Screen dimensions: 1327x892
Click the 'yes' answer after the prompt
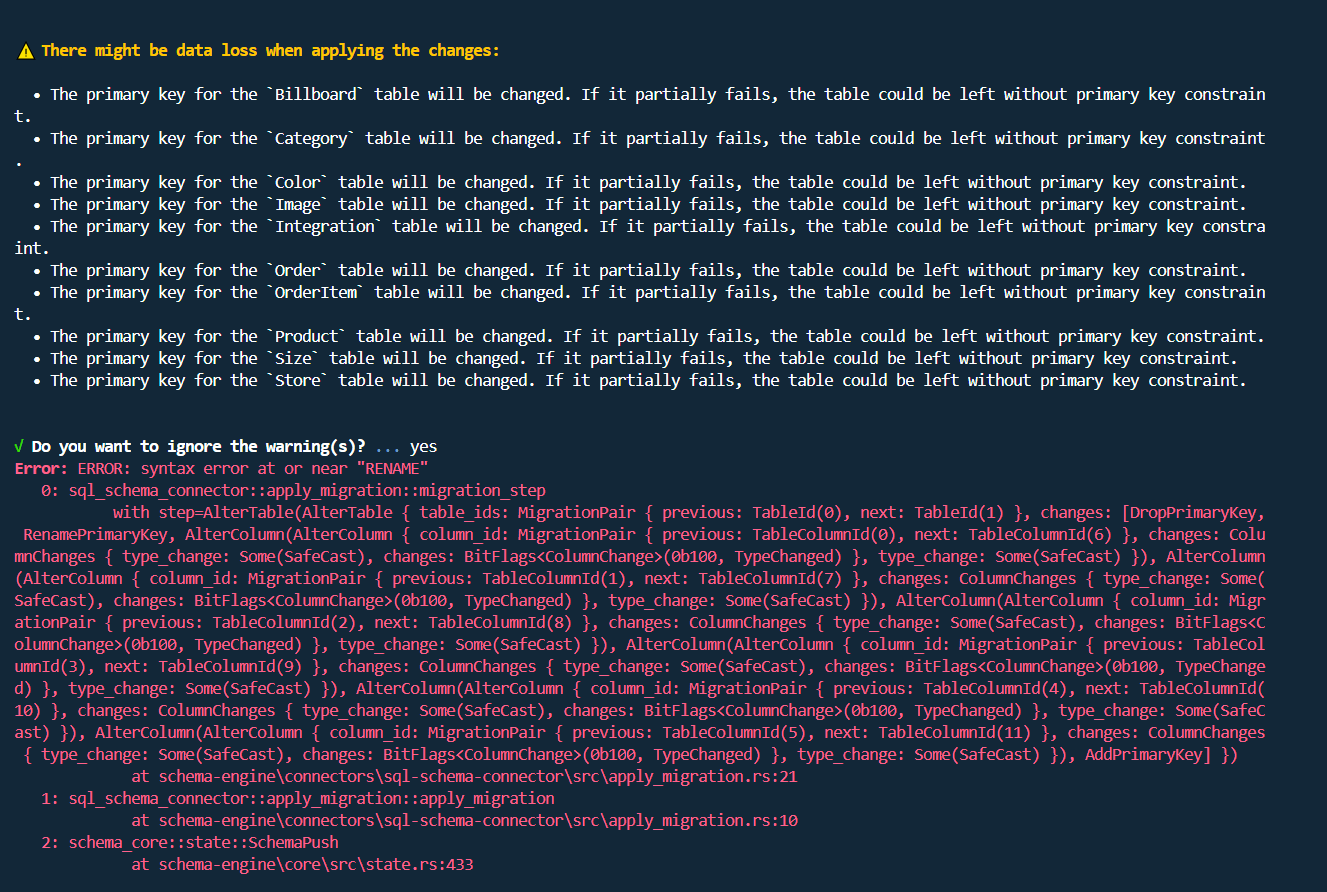(x=424, y=446)
